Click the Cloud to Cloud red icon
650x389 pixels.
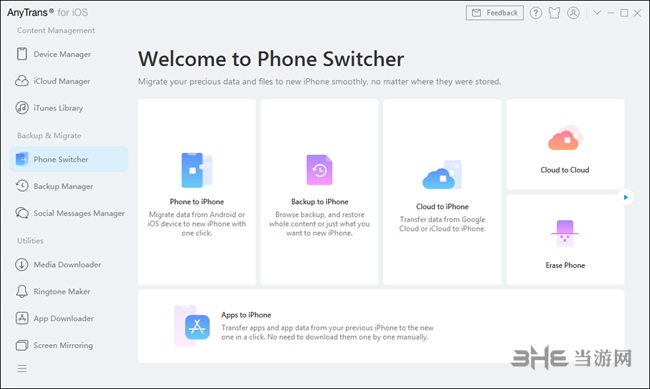click(565, 138)
